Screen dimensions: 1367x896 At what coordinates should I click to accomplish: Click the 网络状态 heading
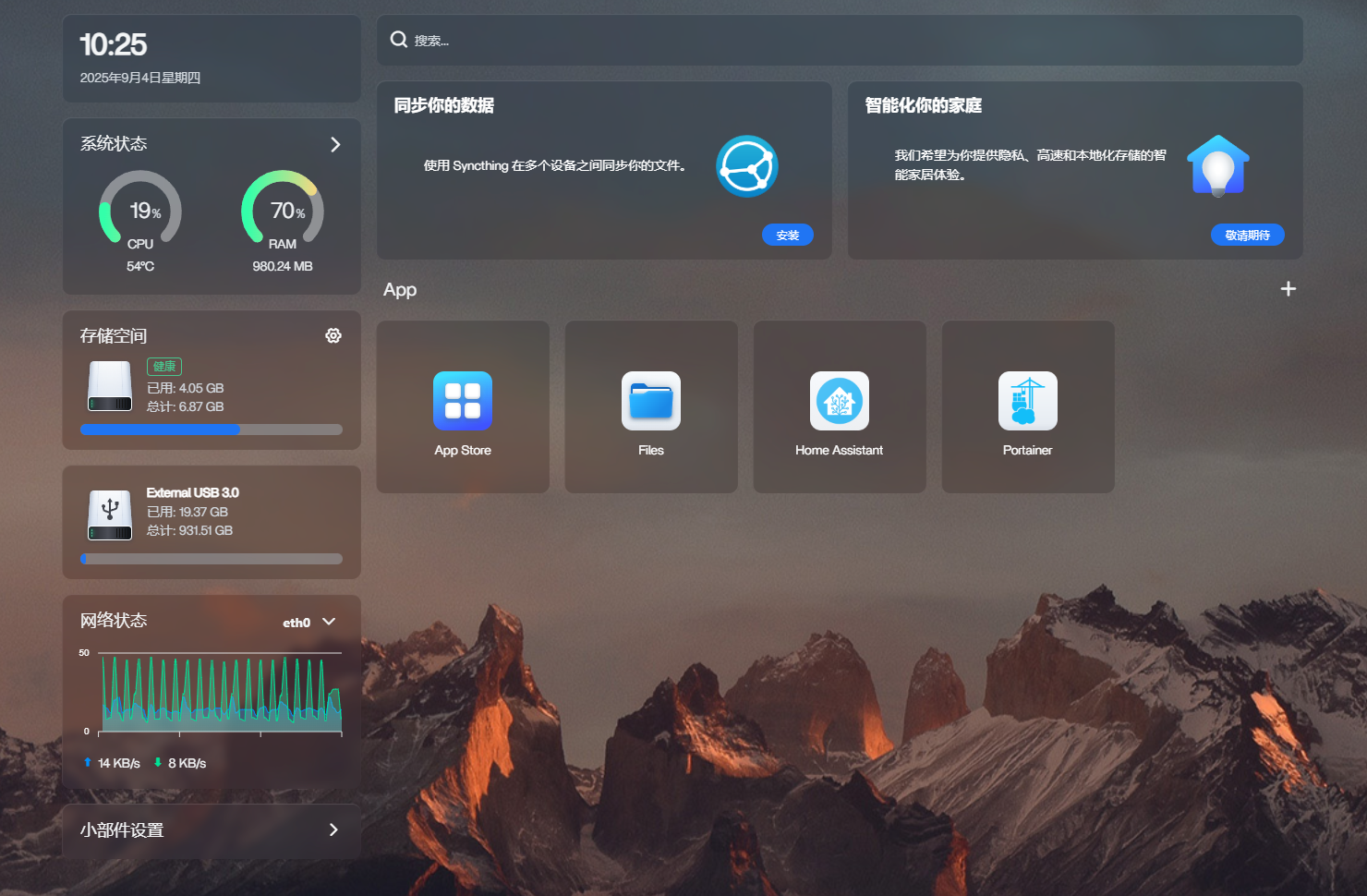point(114,620)
